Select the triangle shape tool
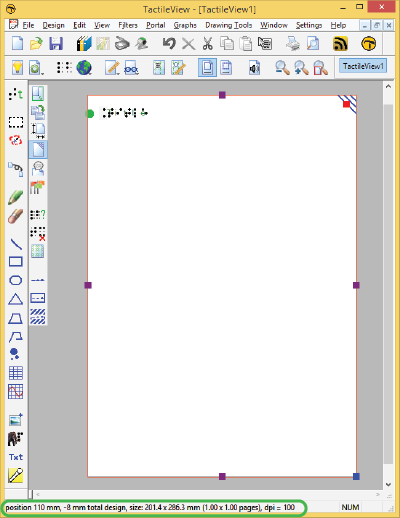Image resolution: width=400 pixels, height=518 pixels. click(x=15, y=299)
